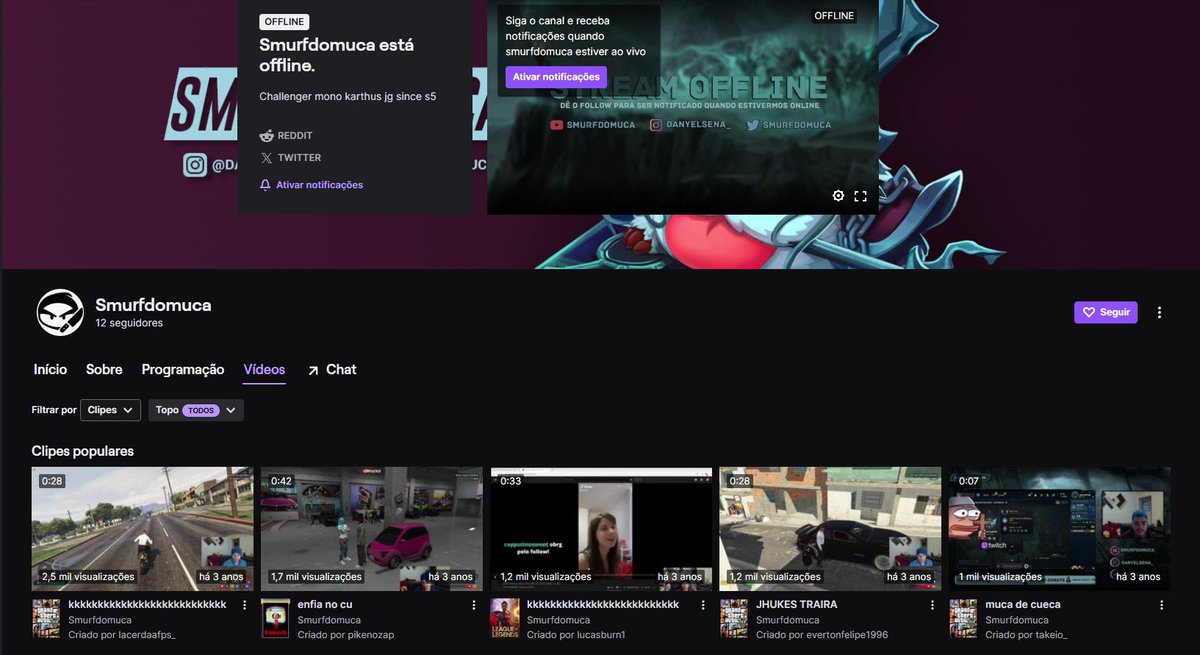This screenshot has height=655, width=1200.
Task: Click purple "Ativar notificações" button in player
Action: (556, 77)
